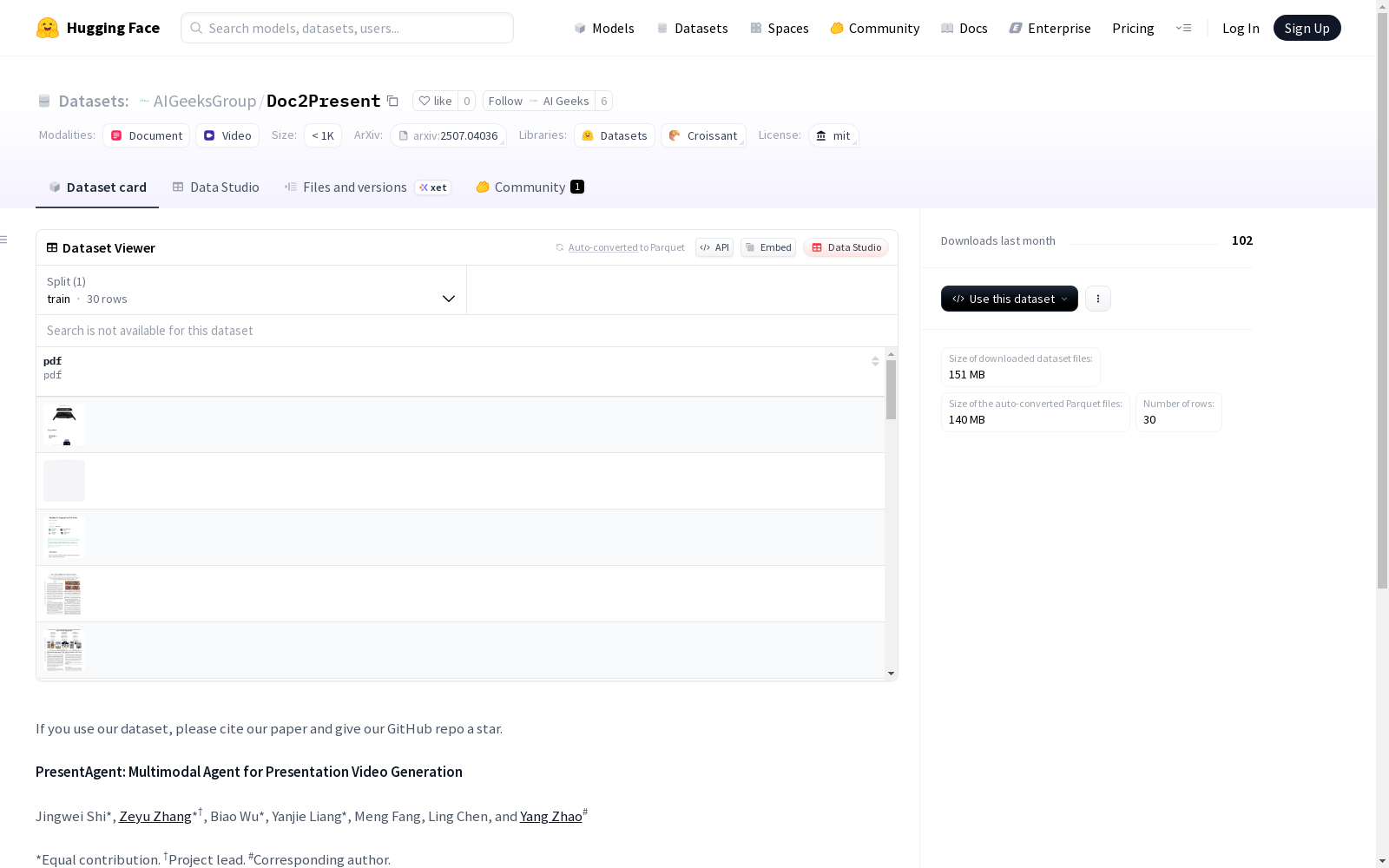Click the viewer scrollbar down arrow

[x=891, y=674]
